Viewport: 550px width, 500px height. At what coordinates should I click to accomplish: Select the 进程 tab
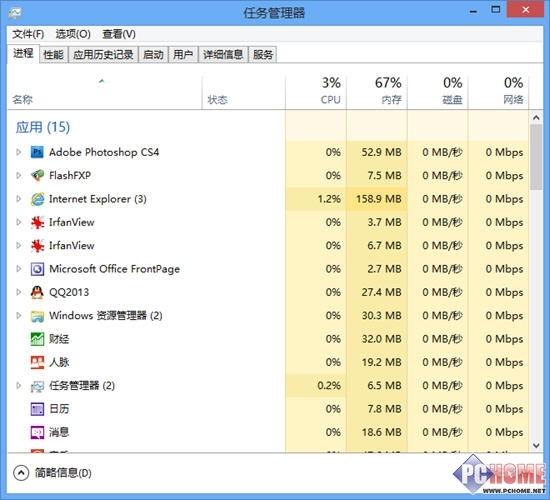(23, 54)
